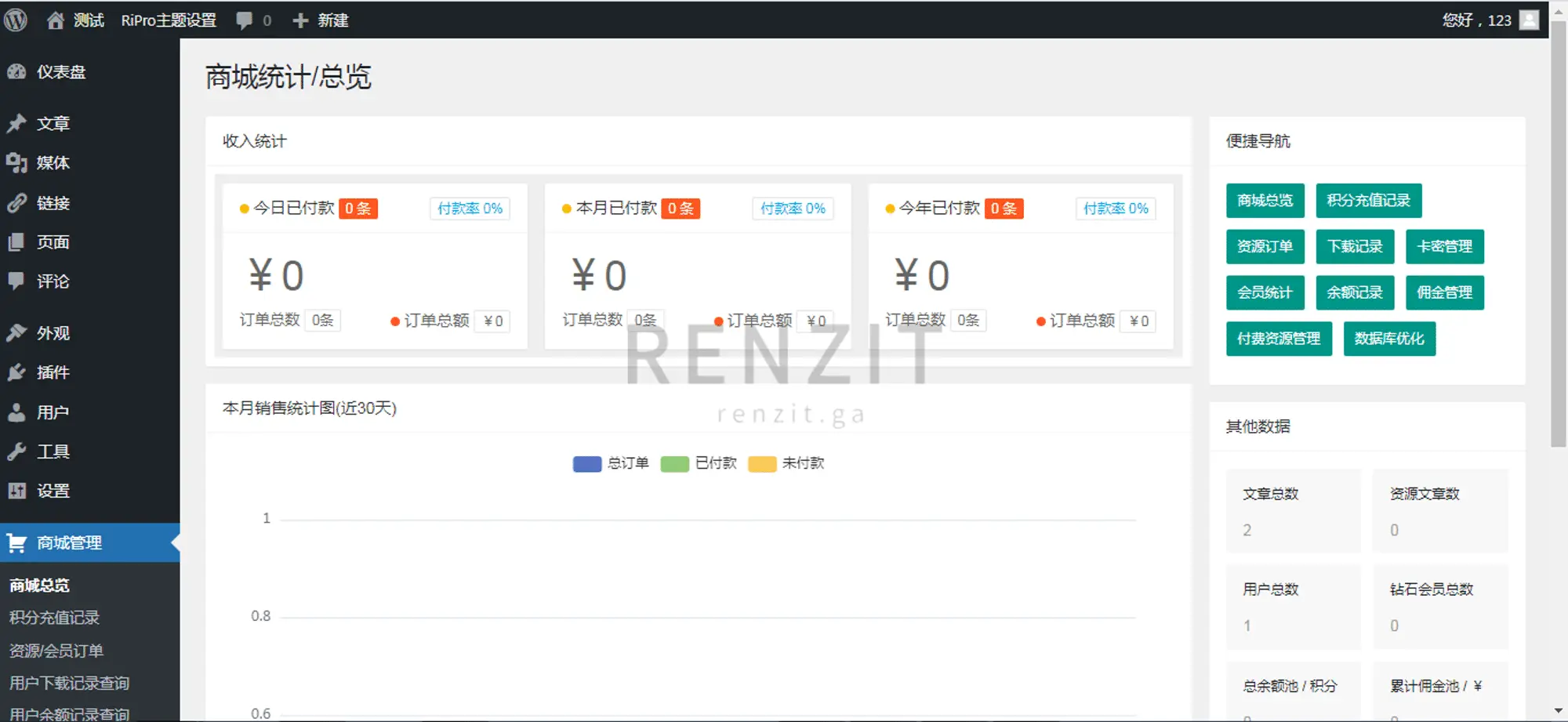Image resolution: width=1568 pixels, height=722 pixels.
Task: Click the comments bubble icon in admin bar
Action: [245, 20]
